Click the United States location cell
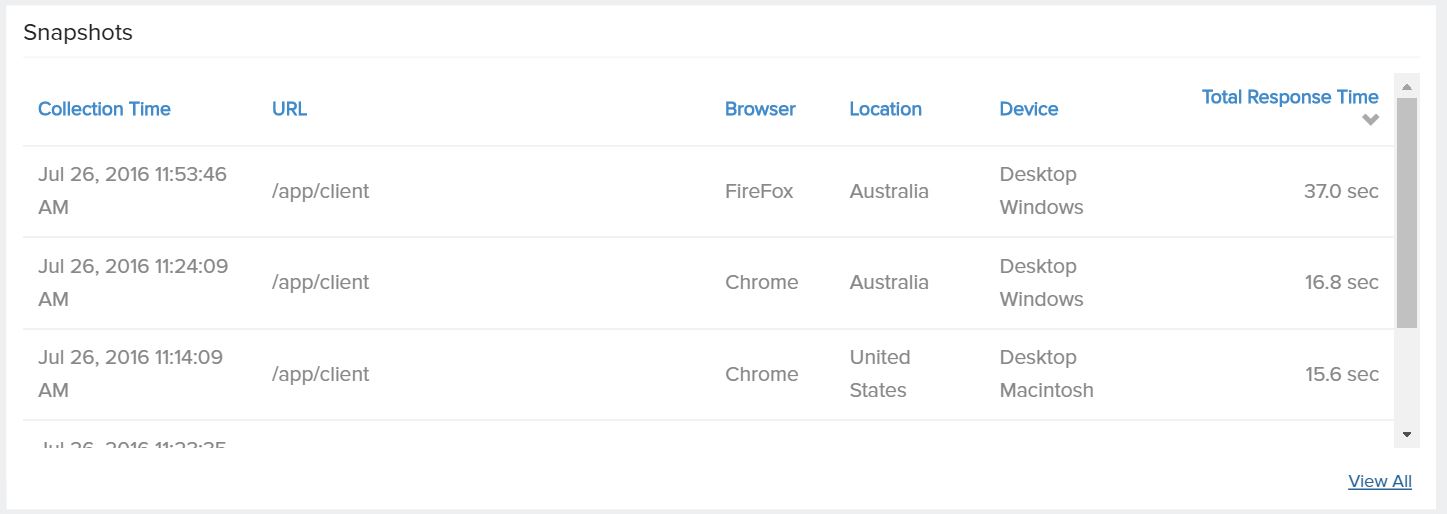 click(879, 373)
